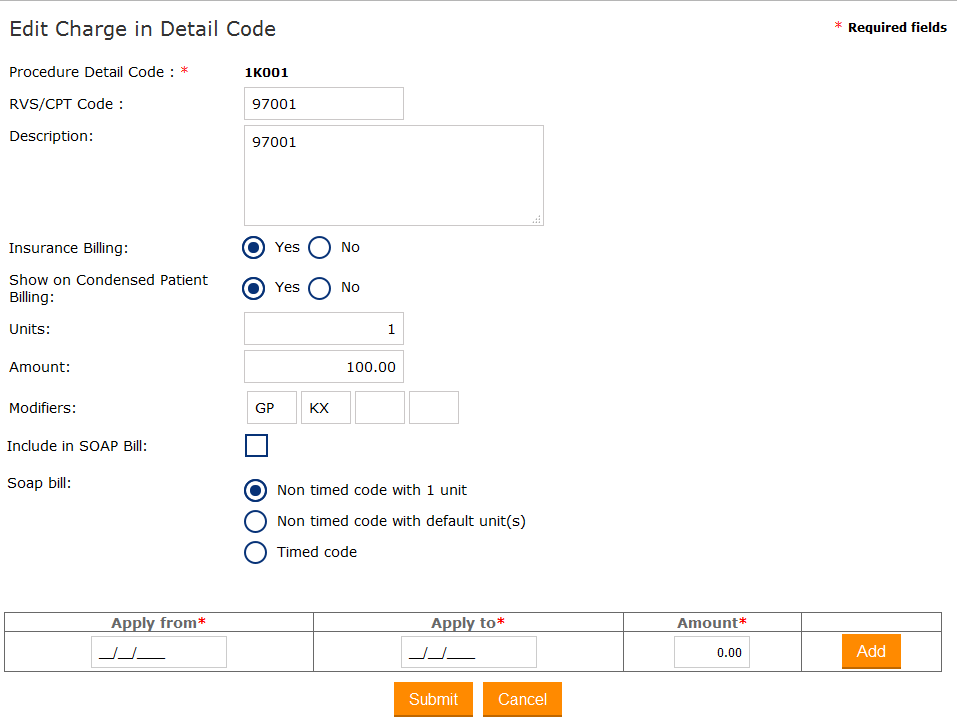Select Non timed code with default unit(s)

point(256,522)
